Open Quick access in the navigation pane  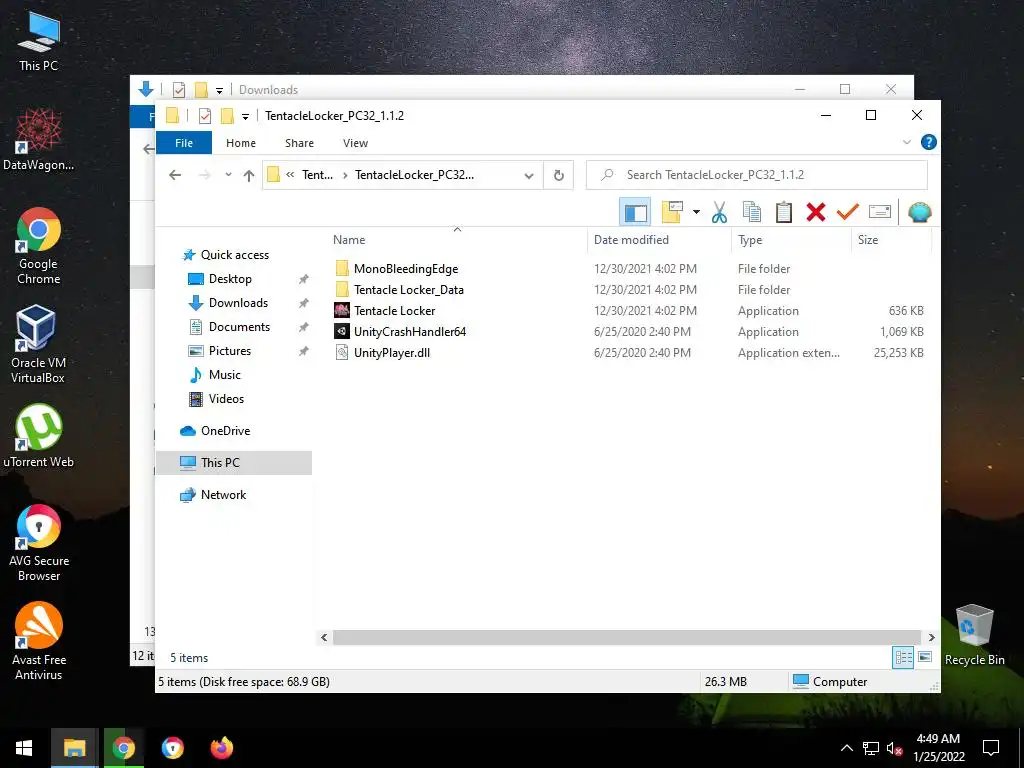234,255
